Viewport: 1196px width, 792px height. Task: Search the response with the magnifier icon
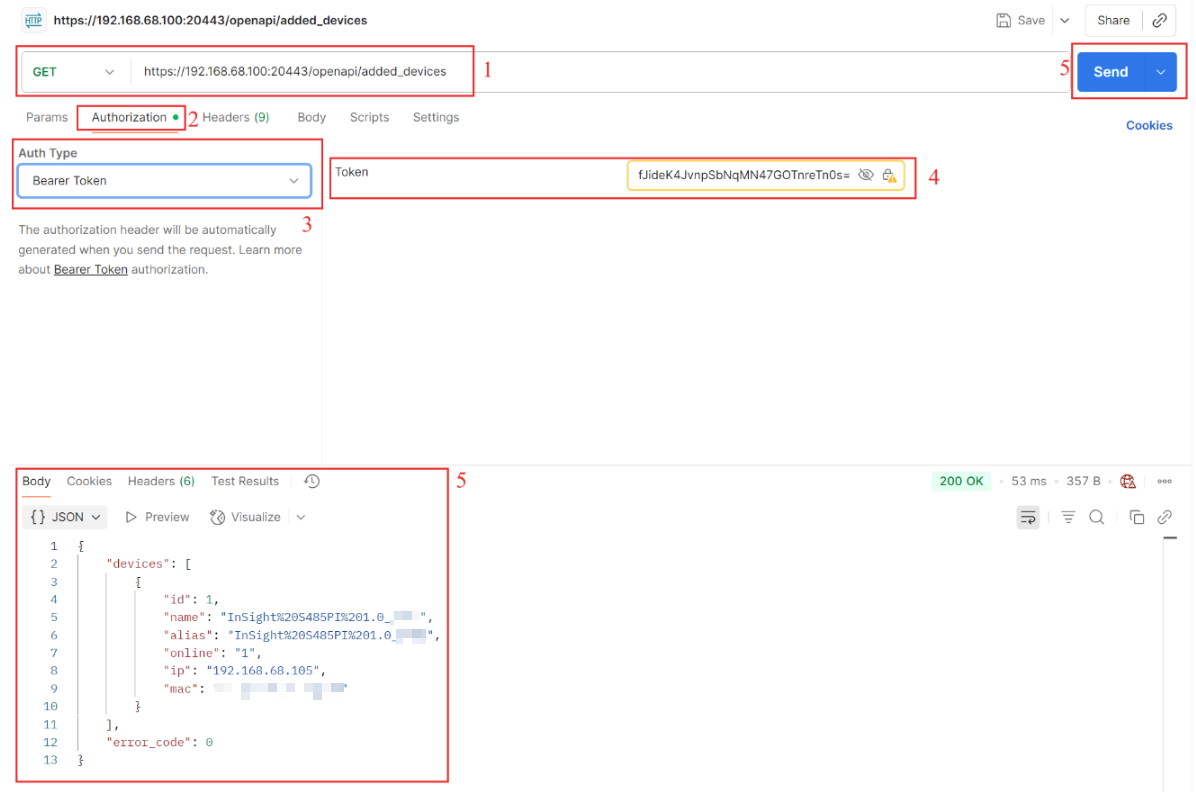coord(1096,517)
